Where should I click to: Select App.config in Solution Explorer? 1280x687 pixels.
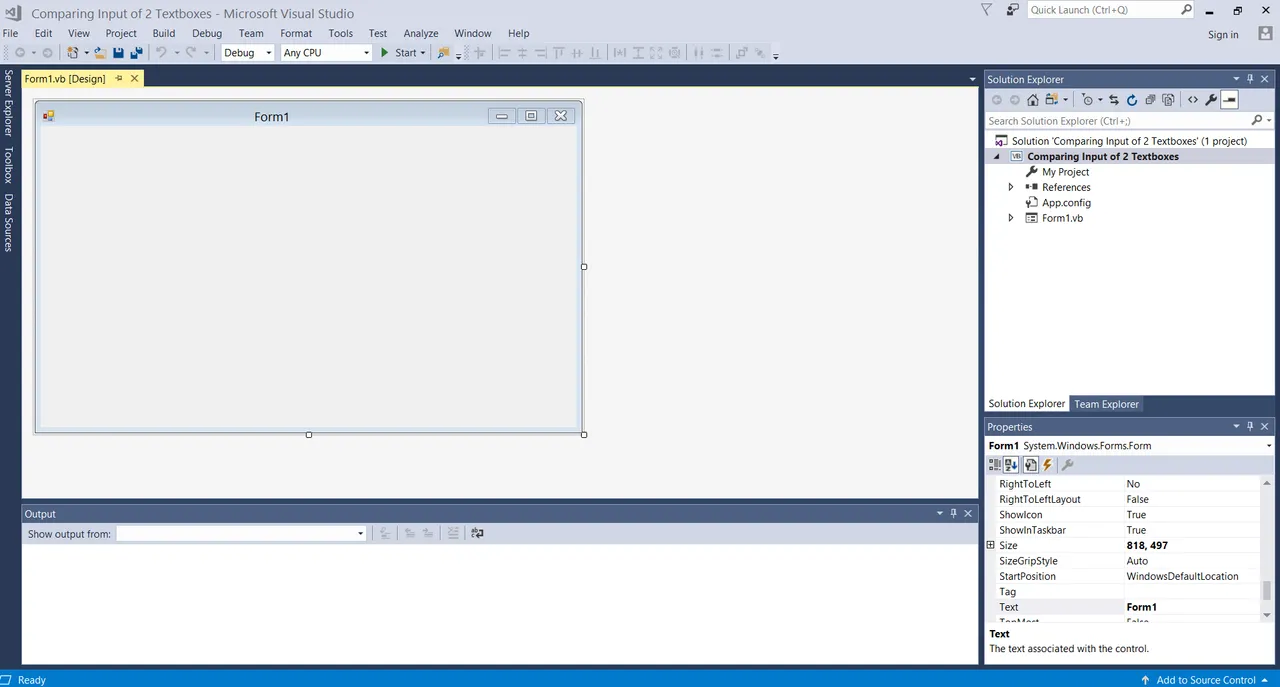[1066, 203]
